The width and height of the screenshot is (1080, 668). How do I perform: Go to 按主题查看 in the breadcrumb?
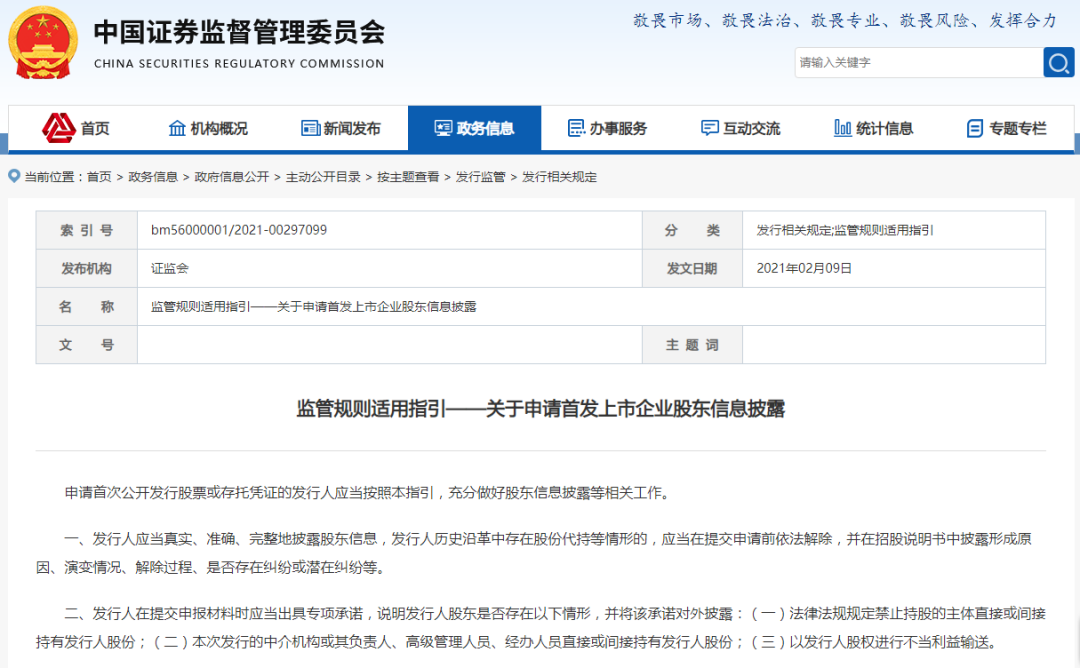[408, 177]
